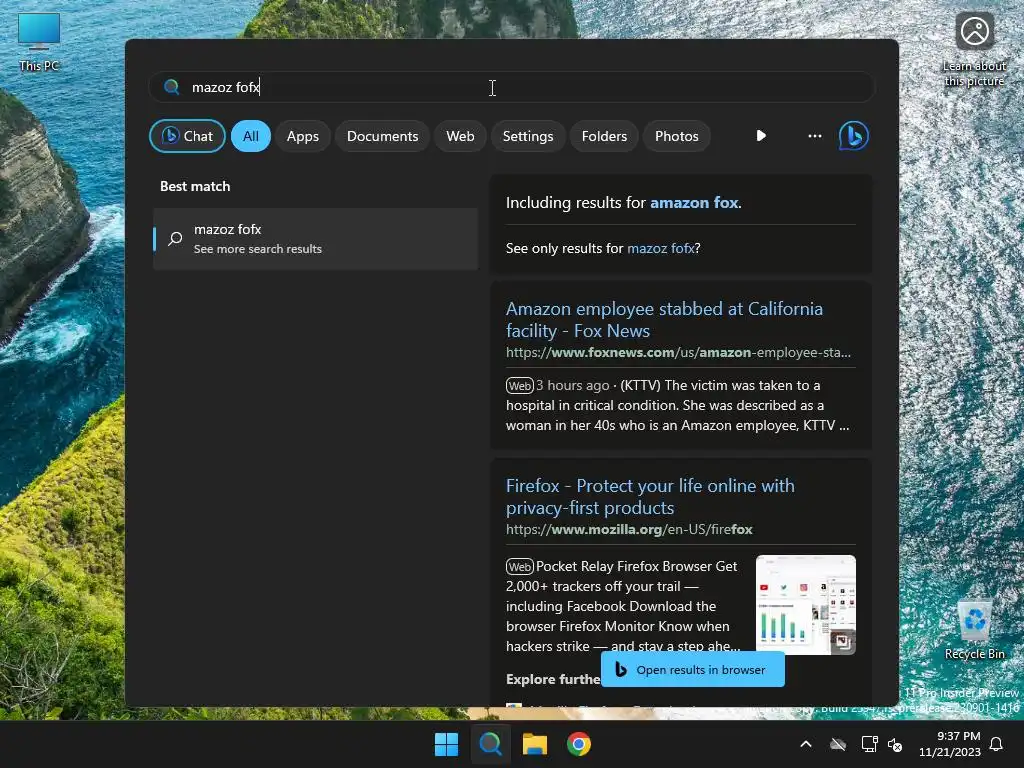Click the taskbar Search icon
1024x768 pixels.
pyautogui.click(x=490, y=744)
